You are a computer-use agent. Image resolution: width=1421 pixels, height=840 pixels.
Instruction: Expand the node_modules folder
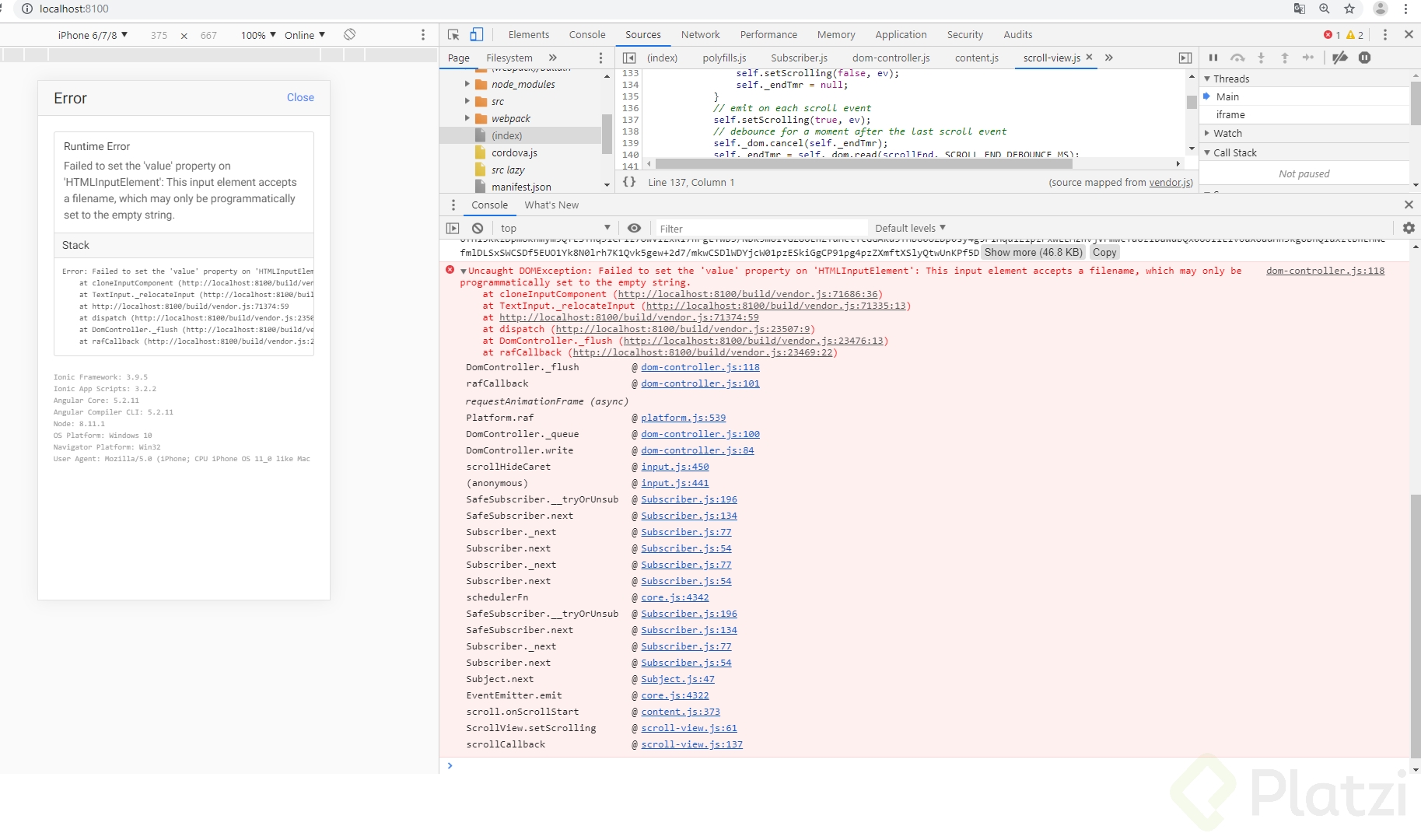pyautogui.click(x=467, y=84)
